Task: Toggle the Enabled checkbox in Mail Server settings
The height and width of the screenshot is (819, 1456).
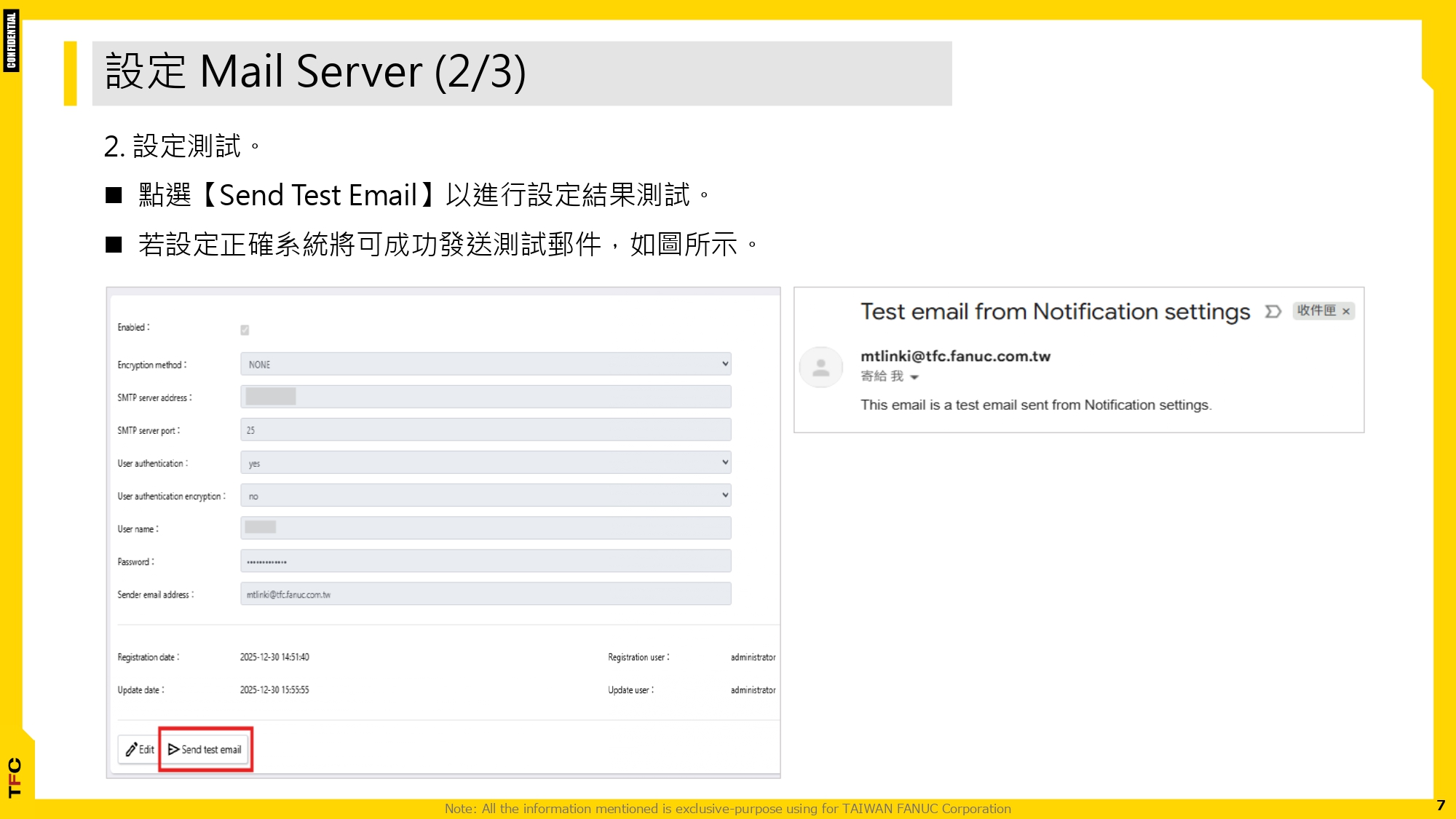Action: (x=246, y=330)
